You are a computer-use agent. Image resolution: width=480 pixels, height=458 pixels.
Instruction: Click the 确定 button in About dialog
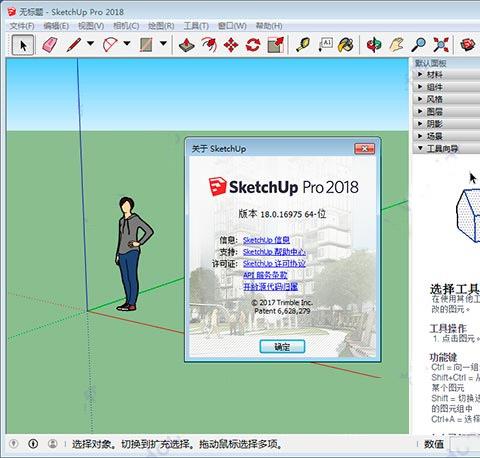coord(282,347)
